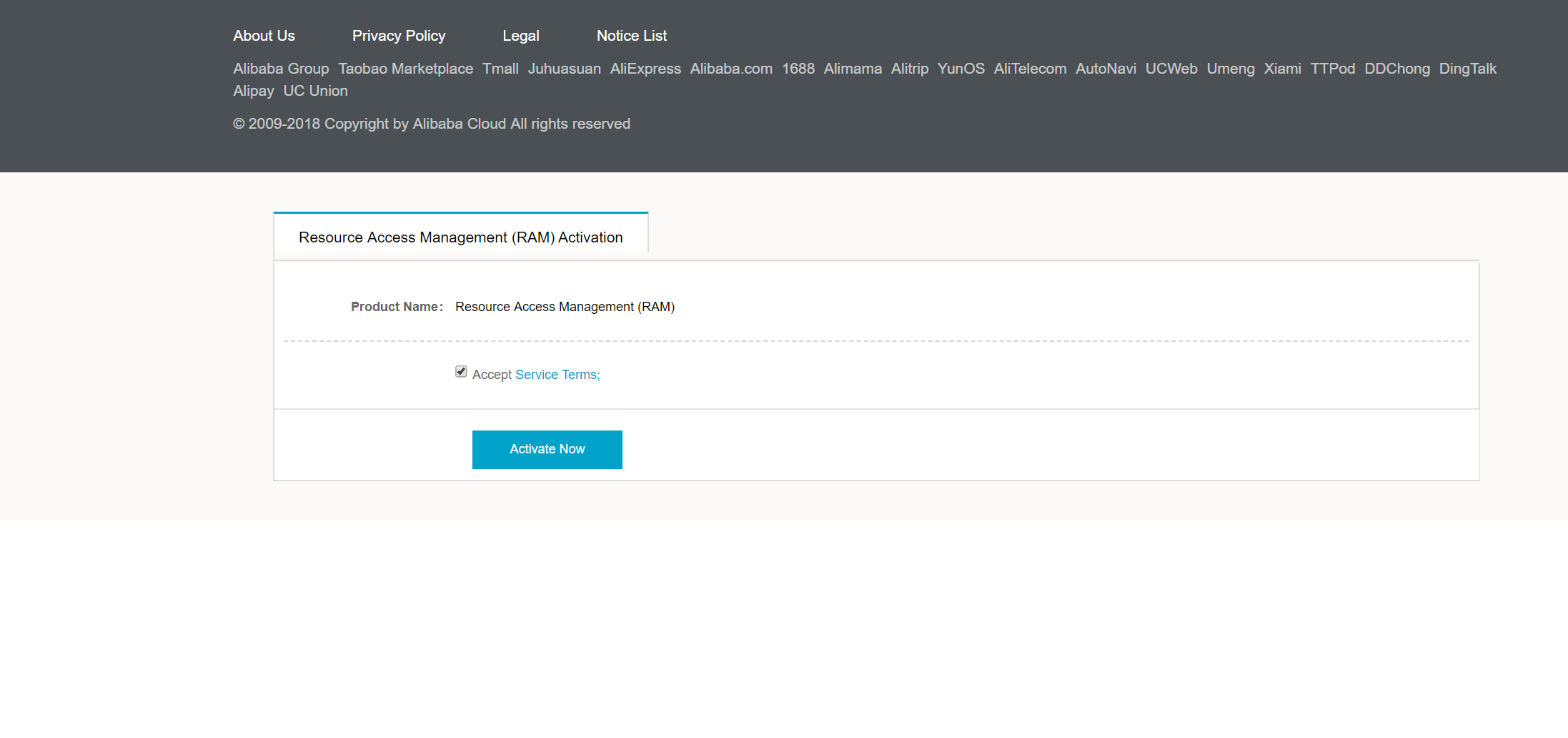
Task: Visit the Alibaba.com link
Action: [731, 69]
